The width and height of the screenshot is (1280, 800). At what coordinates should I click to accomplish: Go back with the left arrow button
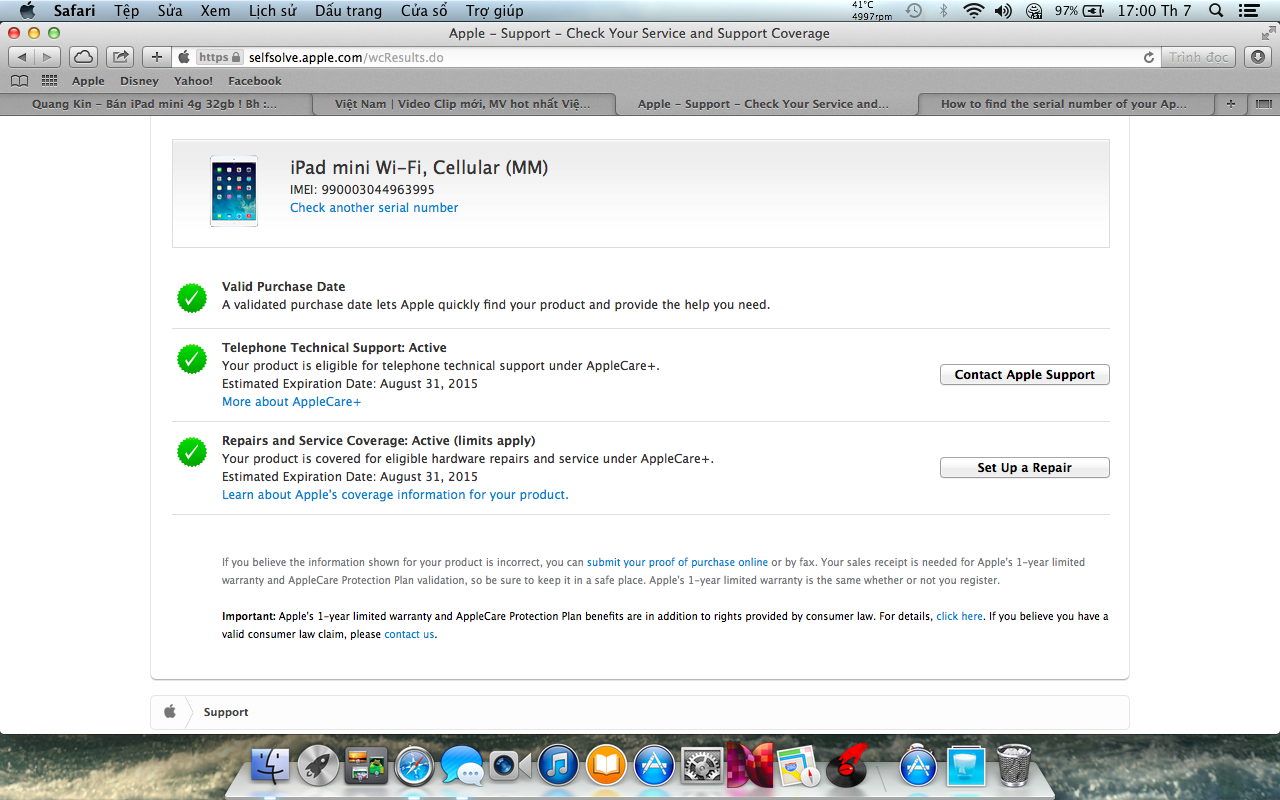22,57
